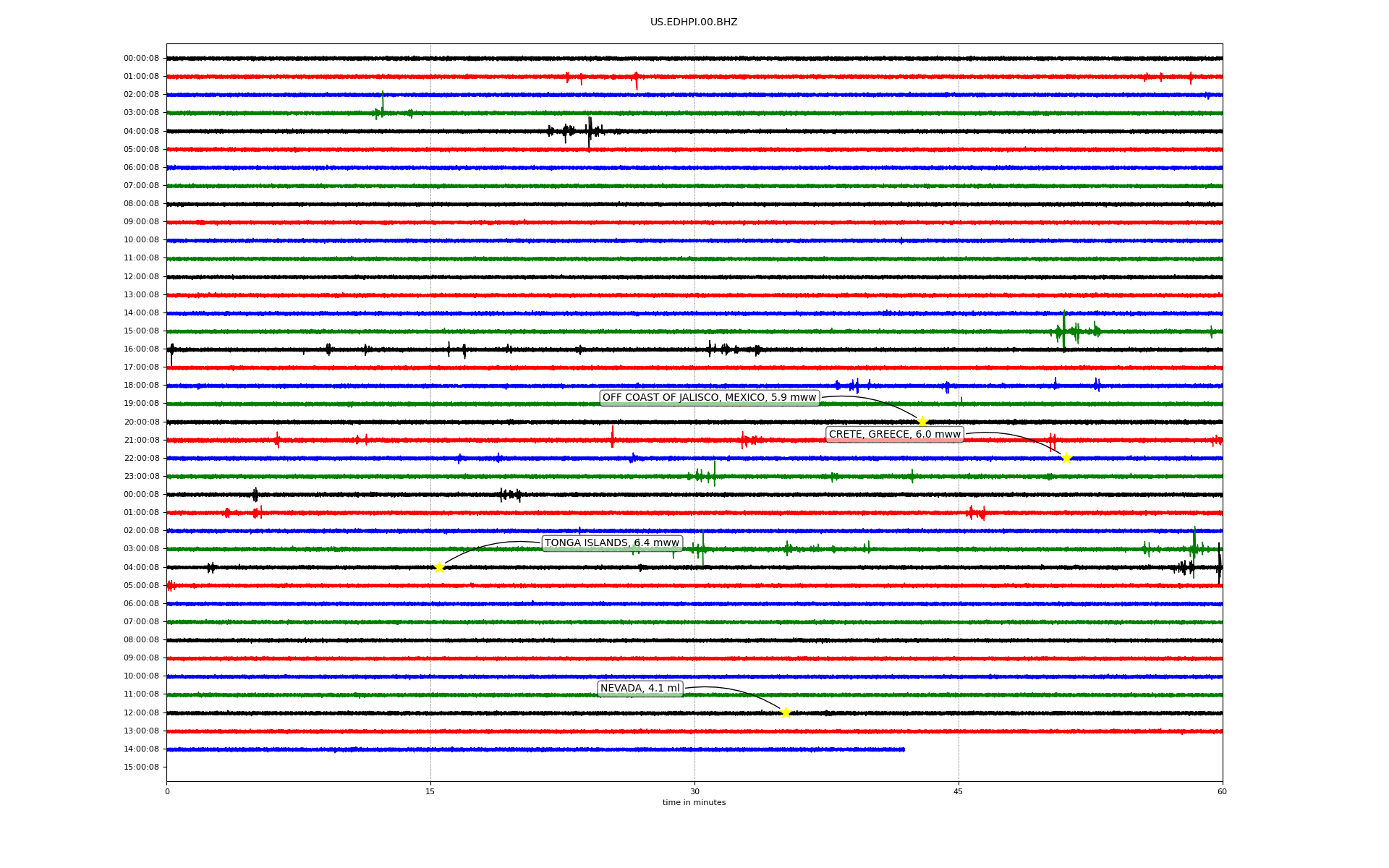Click the x-axis label 'time in minutes'
1389x868 pixels.
pos(694,803)
